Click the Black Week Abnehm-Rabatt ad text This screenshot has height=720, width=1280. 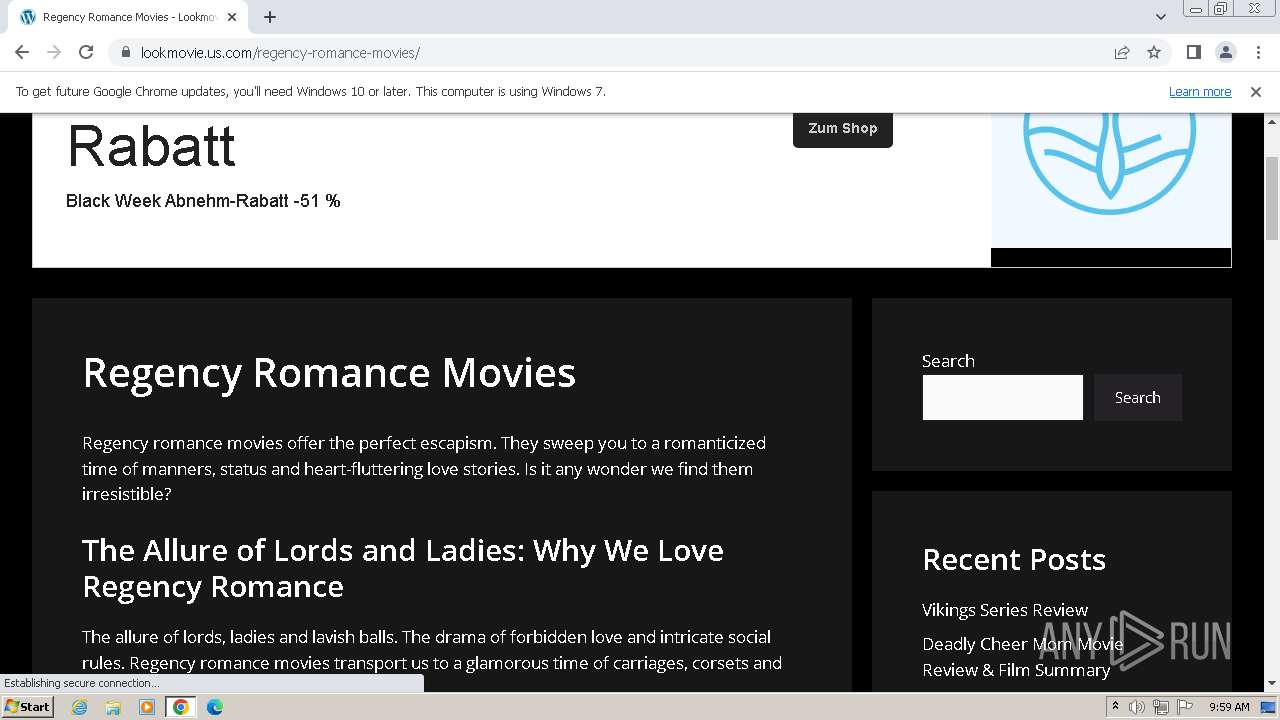pos(203,201)
